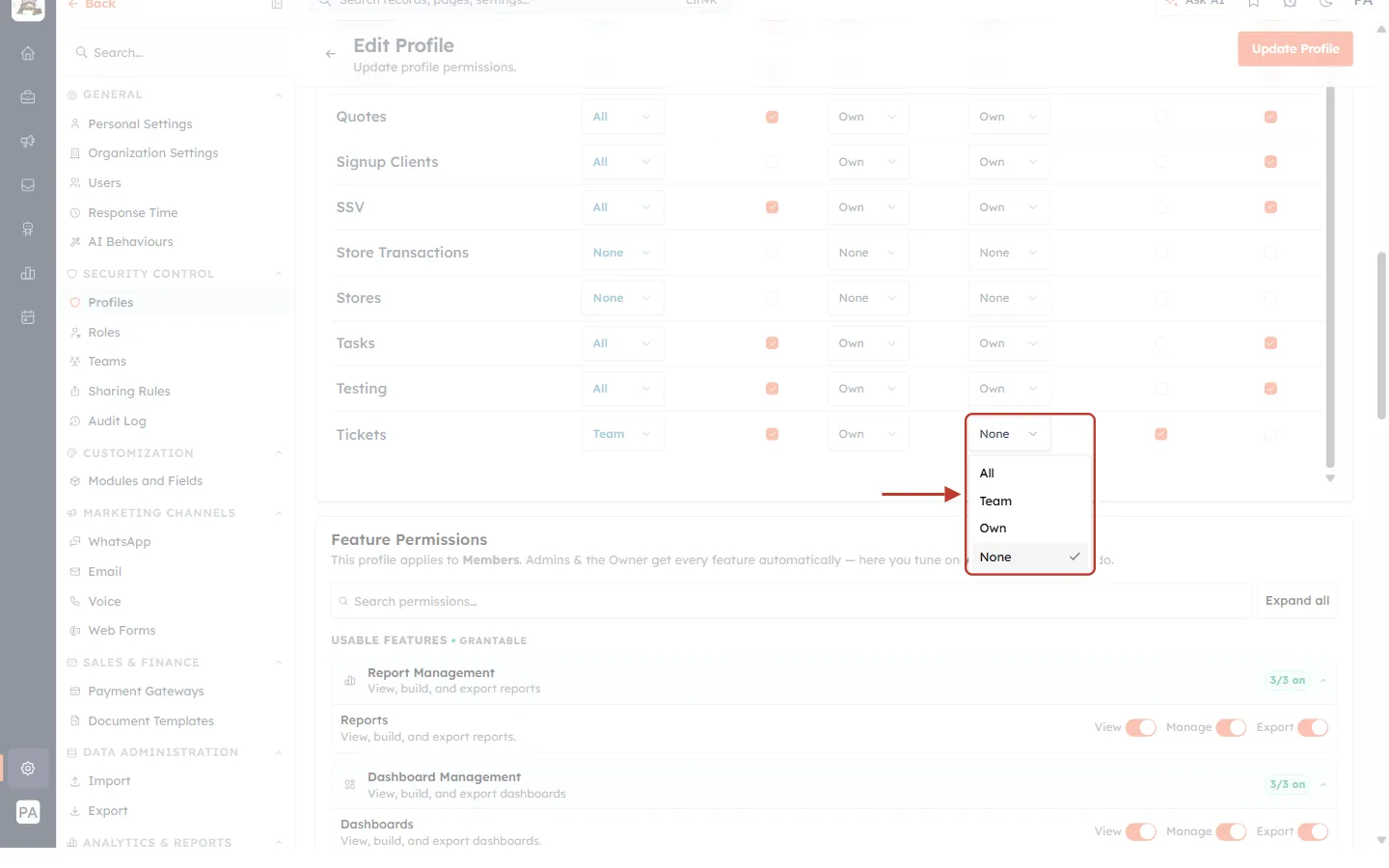Turn off the Dashboards Export toggle
Image resolution: width=1389 pixels, height=868 pixels.
pyautogui.click(x=1313, y=831)
